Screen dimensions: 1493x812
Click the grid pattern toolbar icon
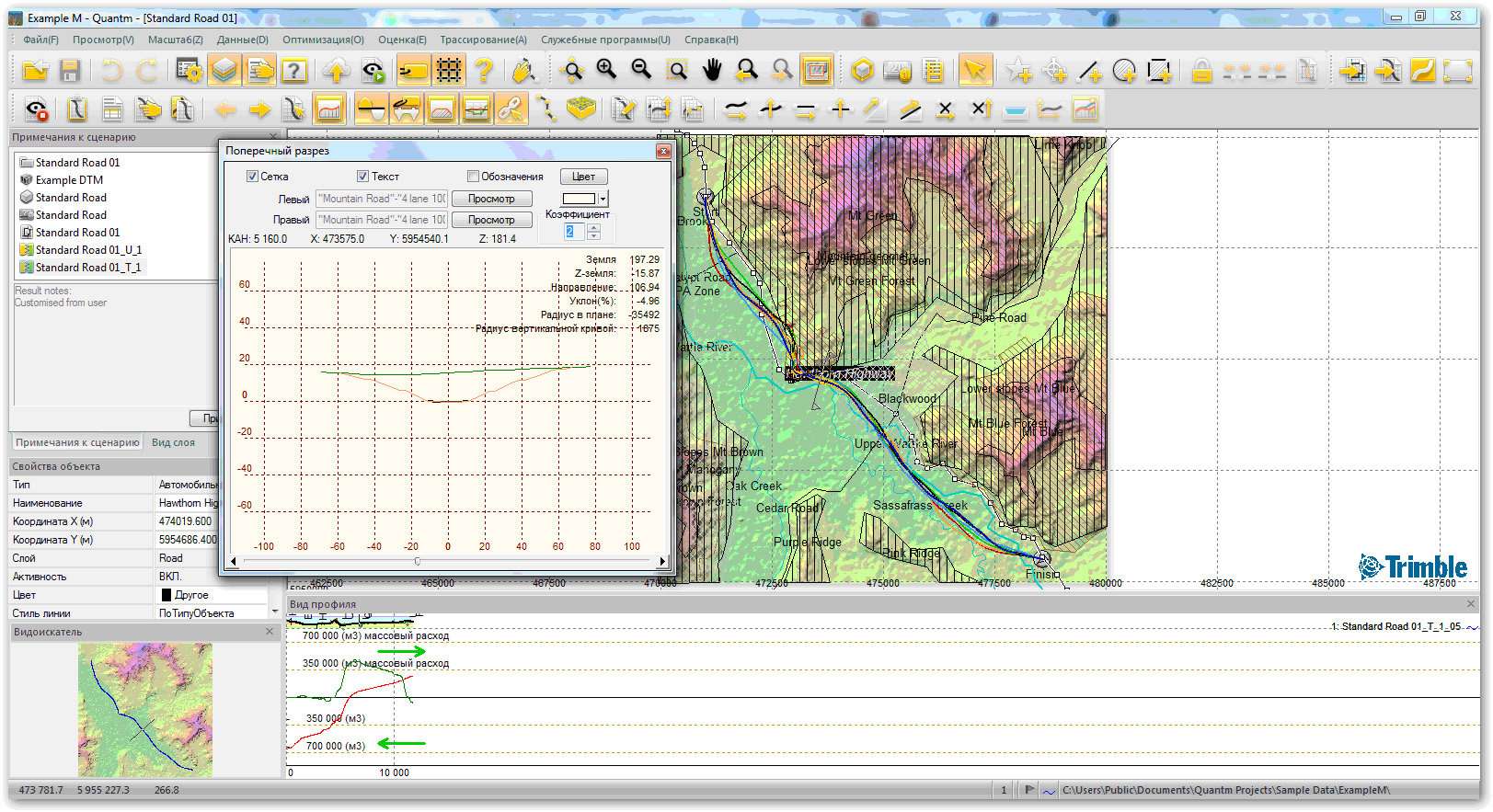pyautogui.click(x=449, y=71)
